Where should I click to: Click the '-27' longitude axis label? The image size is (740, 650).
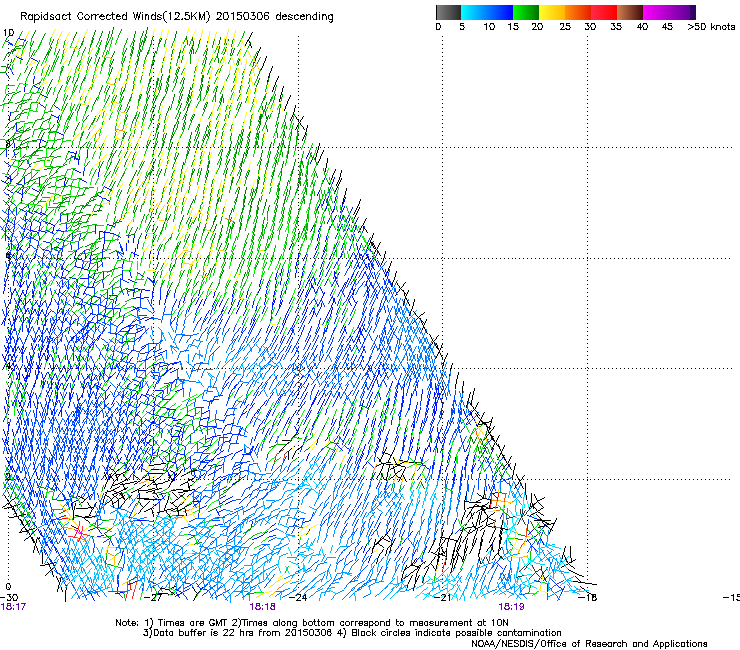(x=153, y=598)
